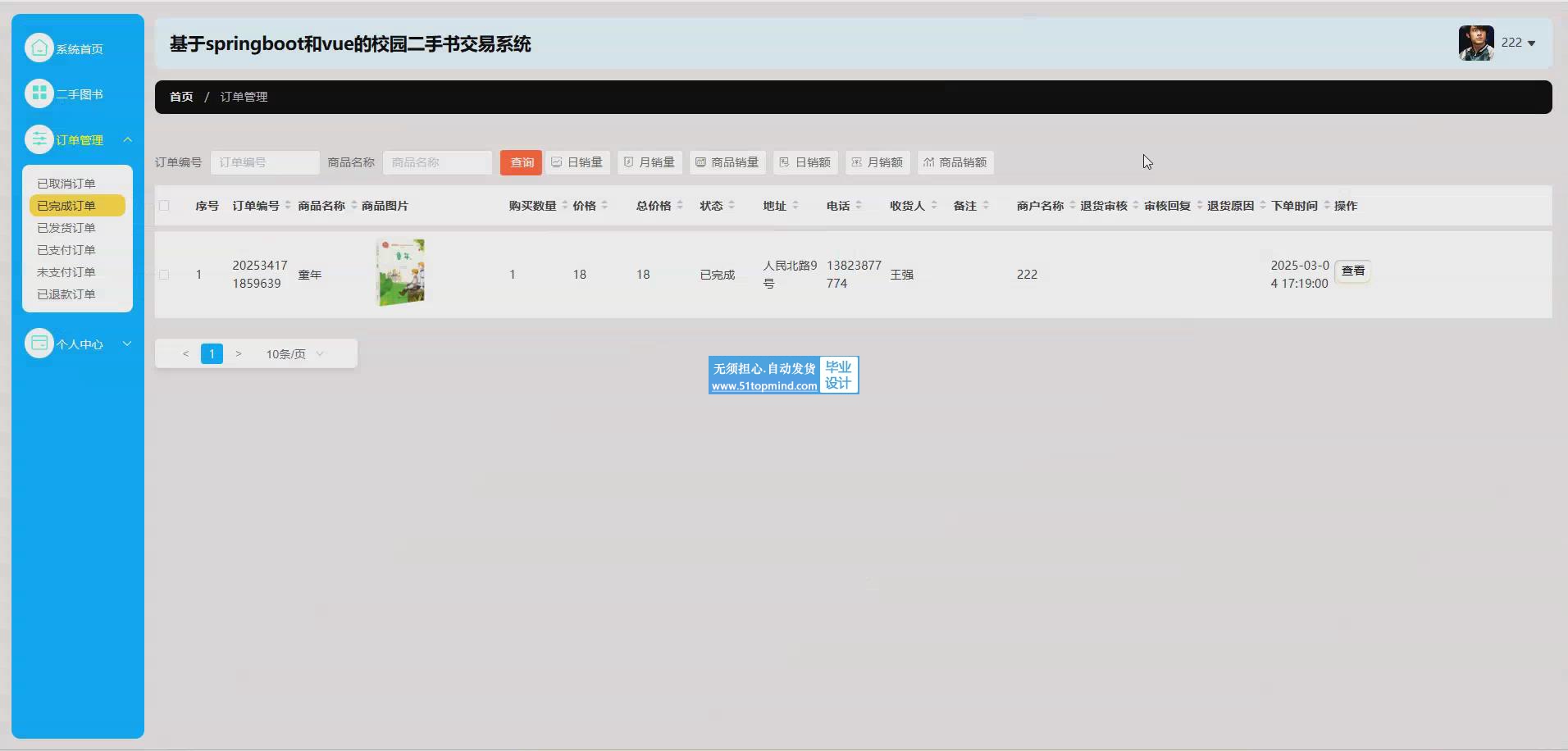This screenshot has height=751, width=1568.
Task: Sort the table by 总价格 column
Action: 680,206
